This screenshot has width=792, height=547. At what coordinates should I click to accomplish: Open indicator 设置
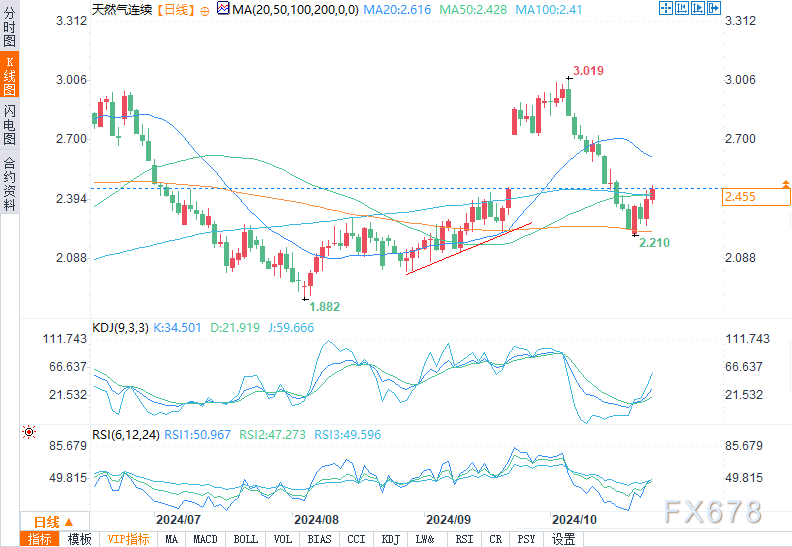pyautogui.click(x=564, y=539)
